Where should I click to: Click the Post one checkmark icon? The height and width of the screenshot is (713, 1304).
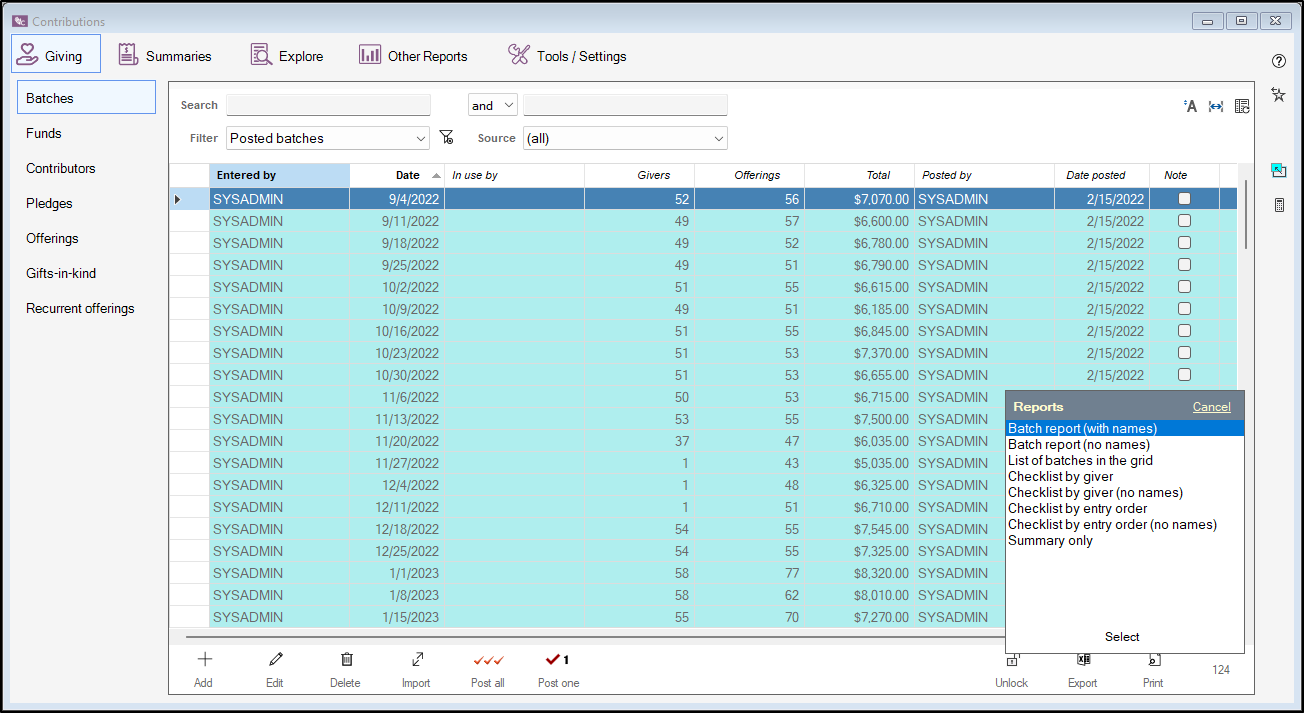[x=557, y=660]
